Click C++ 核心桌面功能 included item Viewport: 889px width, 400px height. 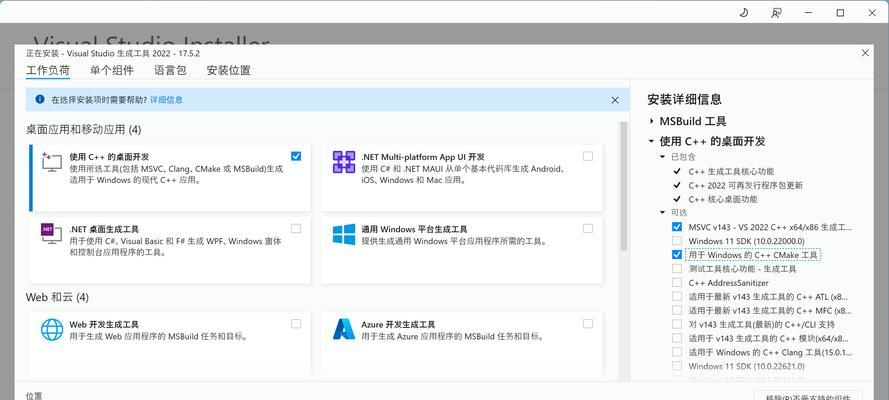(x=723, y=199)
